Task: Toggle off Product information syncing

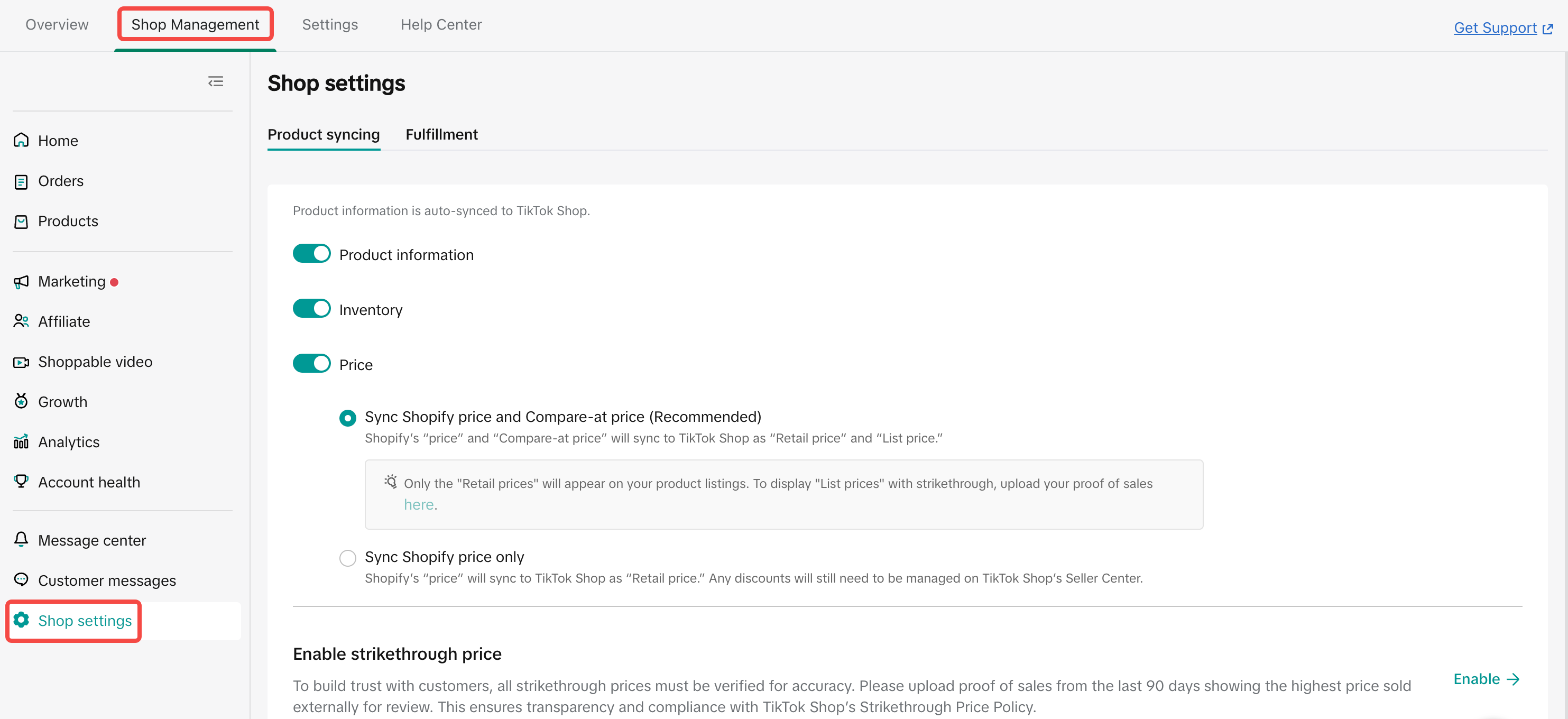Action: click(312, 254)
